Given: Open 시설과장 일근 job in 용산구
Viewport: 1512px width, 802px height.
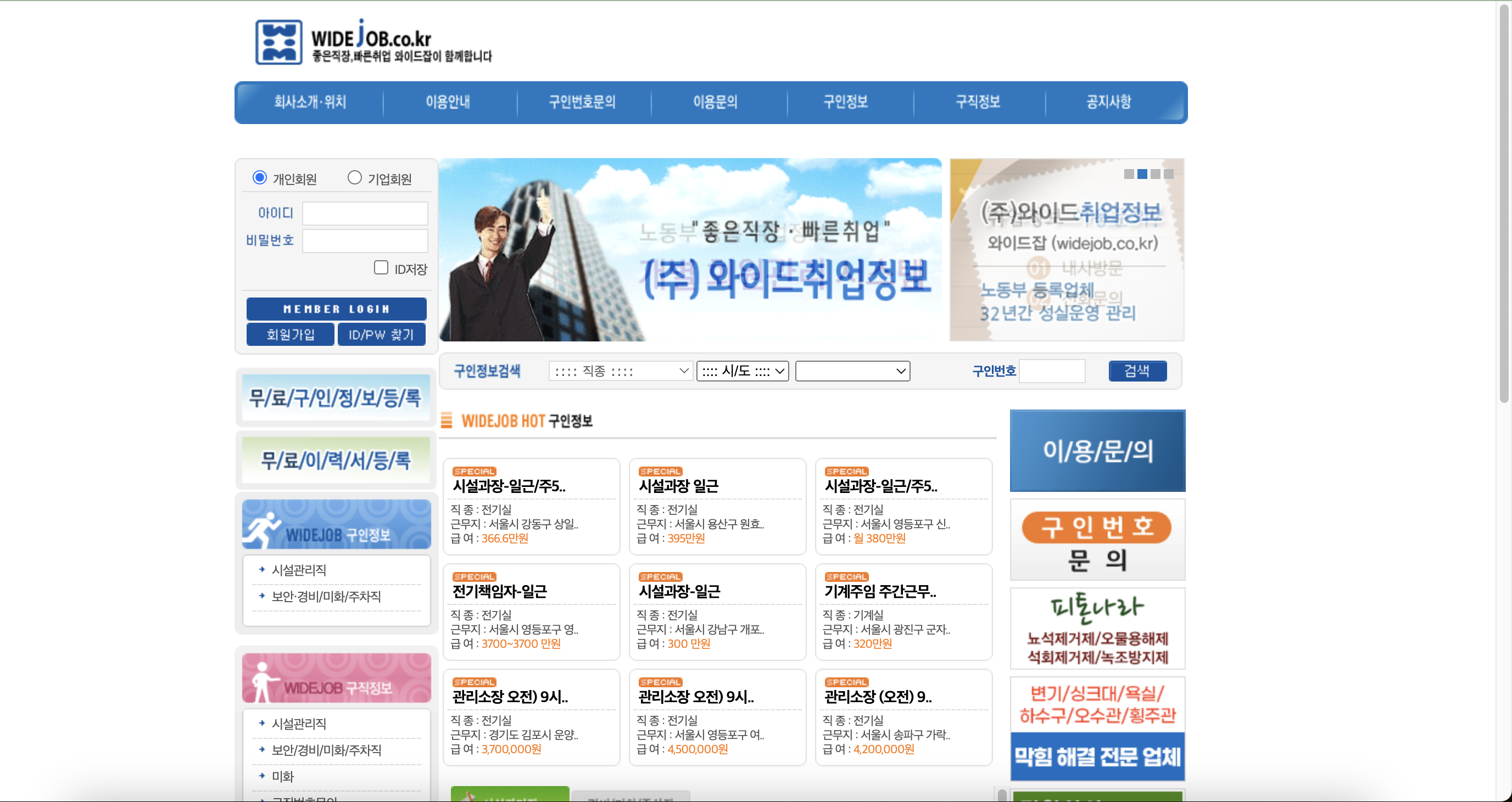Looking at the screenshot, I should tap(717, 506).
